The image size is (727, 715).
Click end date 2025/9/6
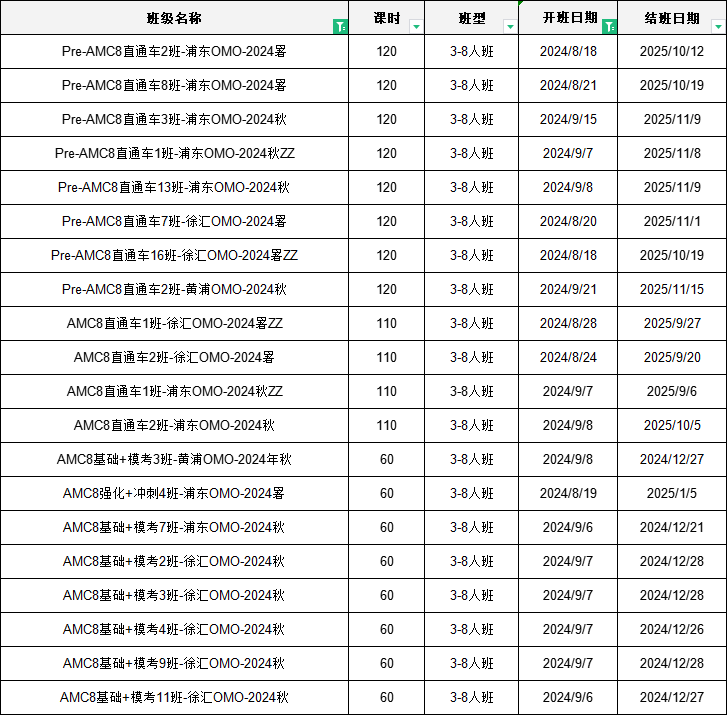[672, 391]
